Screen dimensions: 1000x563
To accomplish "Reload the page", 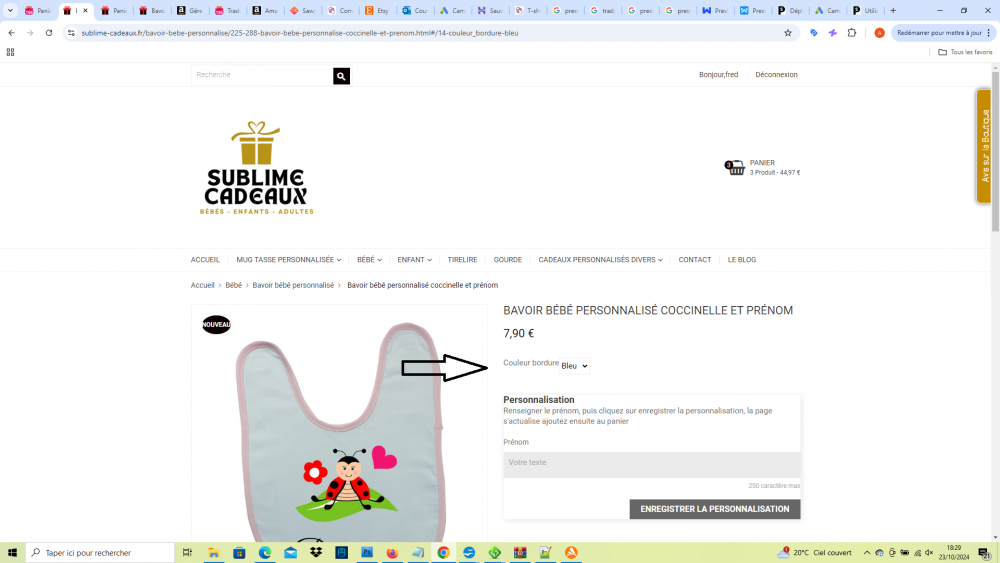I will (48, 33).
